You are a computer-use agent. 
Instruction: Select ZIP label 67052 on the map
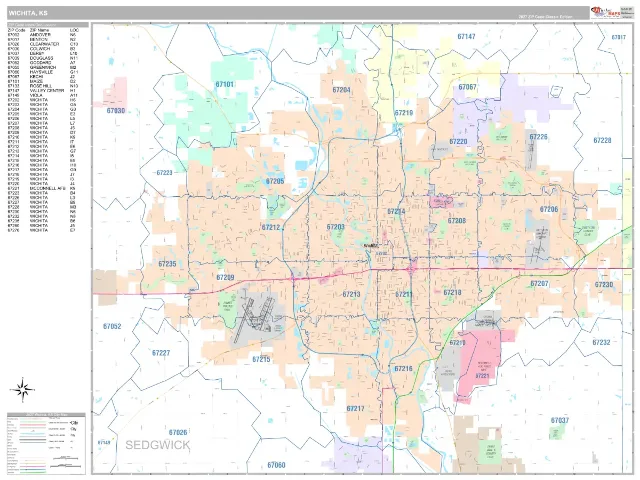coord(112,326)
